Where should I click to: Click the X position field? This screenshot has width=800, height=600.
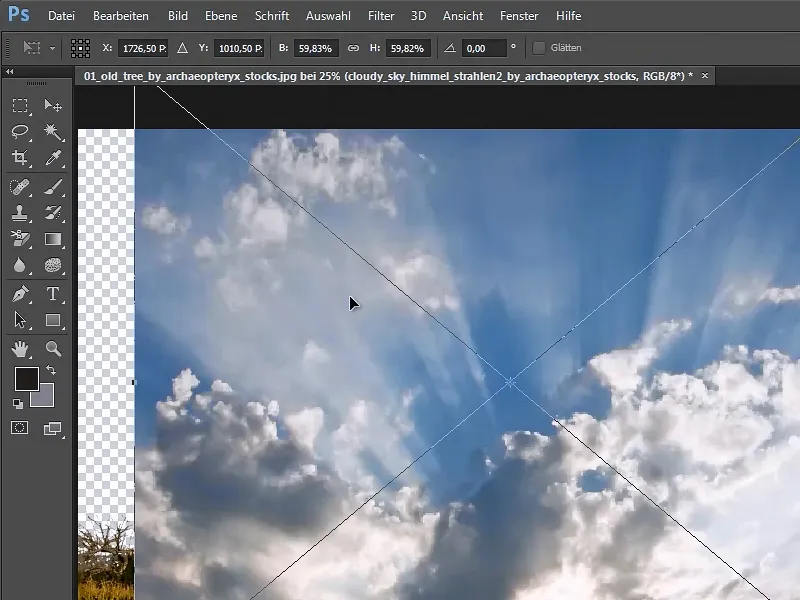[142, 48]
